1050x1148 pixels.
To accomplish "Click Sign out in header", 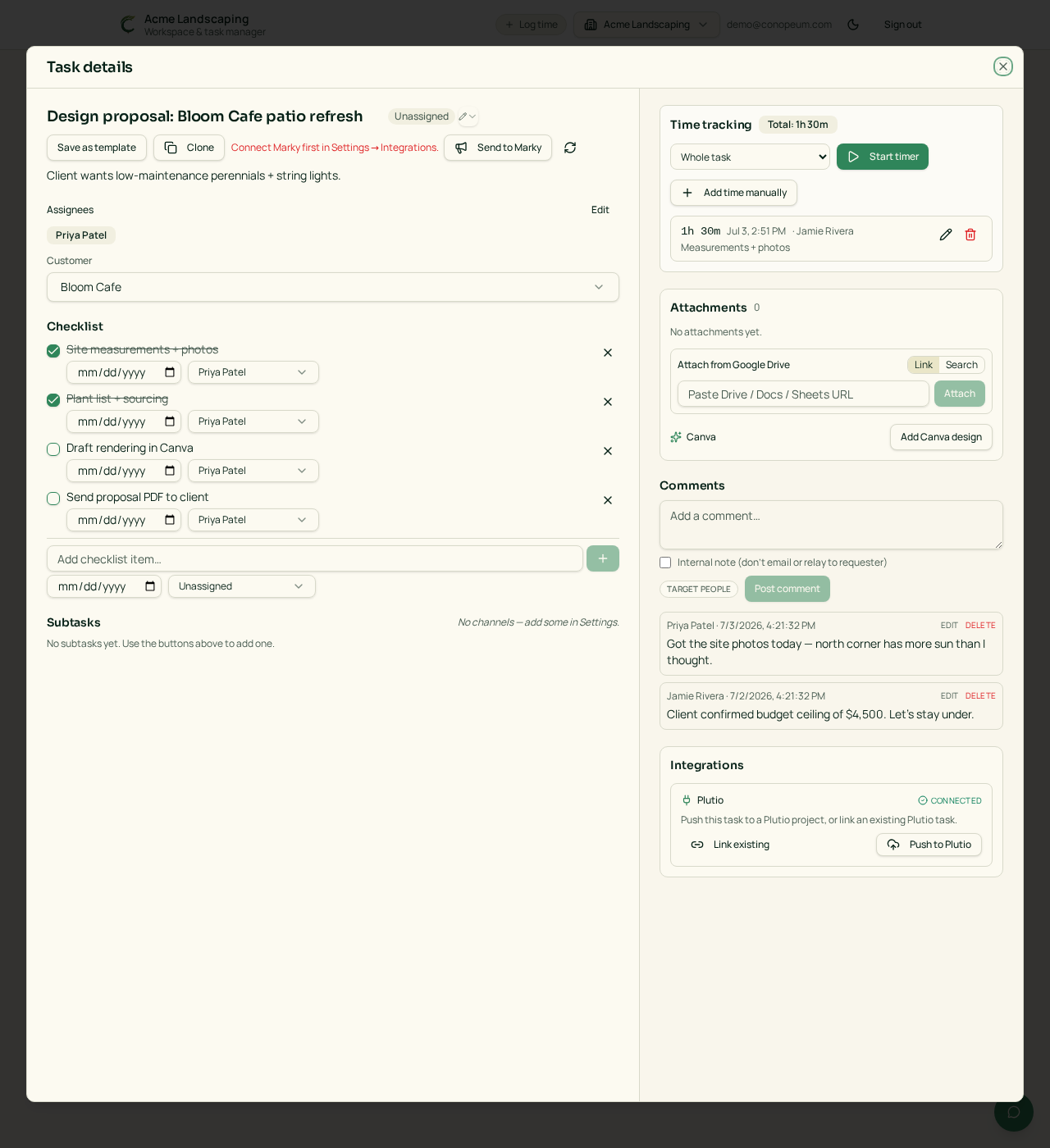I will pyautogui.click(x=902, y=25).
